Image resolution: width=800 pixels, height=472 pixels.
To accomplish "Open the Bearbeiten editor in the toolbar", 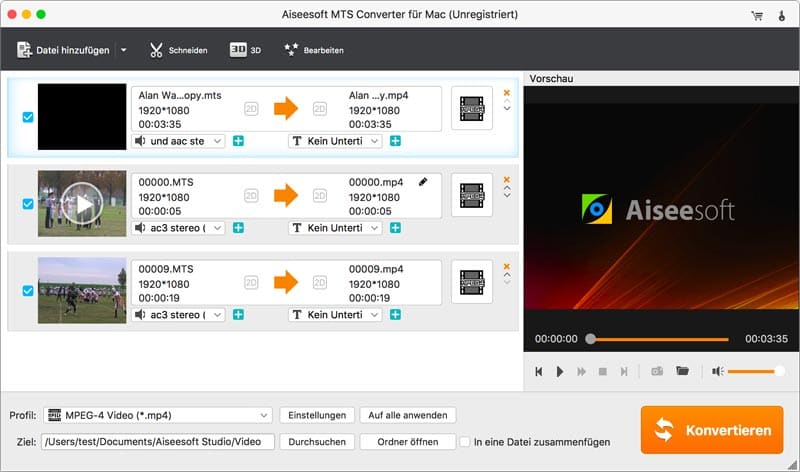I will pyautogui.click(x=314, y=49).
